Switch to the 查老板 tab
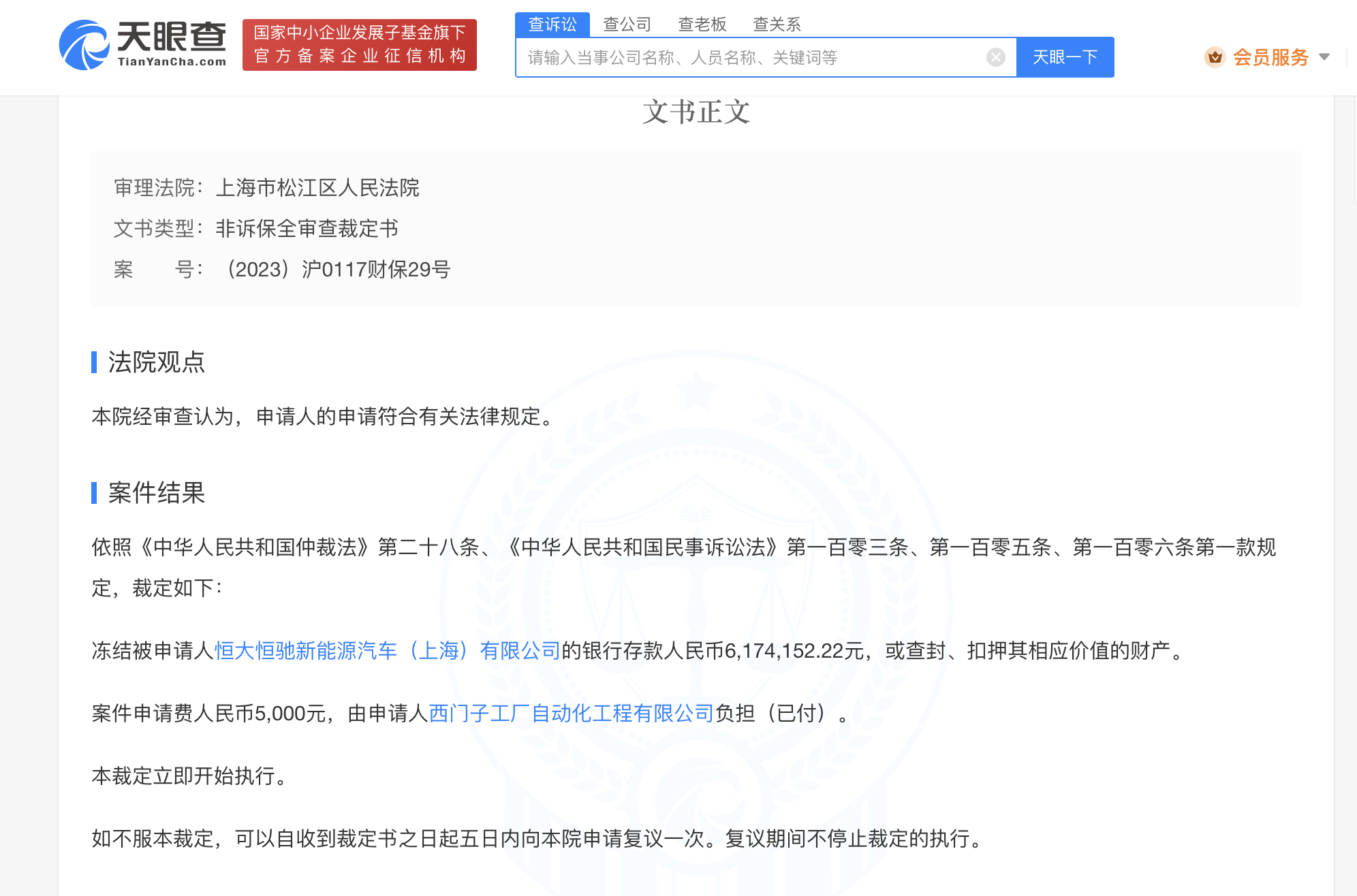This screenshot has height=896, width=1357. point(702,25)
